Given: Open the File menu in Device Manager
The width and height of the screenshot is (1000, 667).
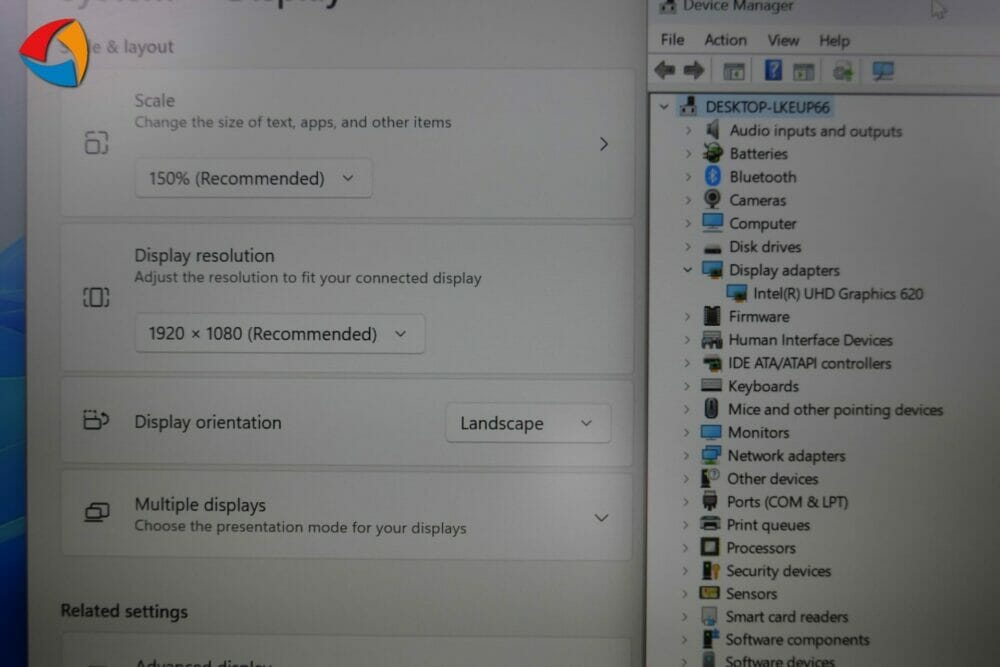Looking at the screenshot, I should (672, 40).
